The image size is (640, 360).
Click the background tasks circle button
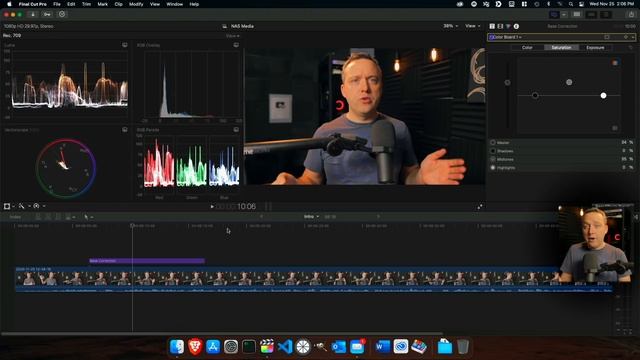point(62,14)
